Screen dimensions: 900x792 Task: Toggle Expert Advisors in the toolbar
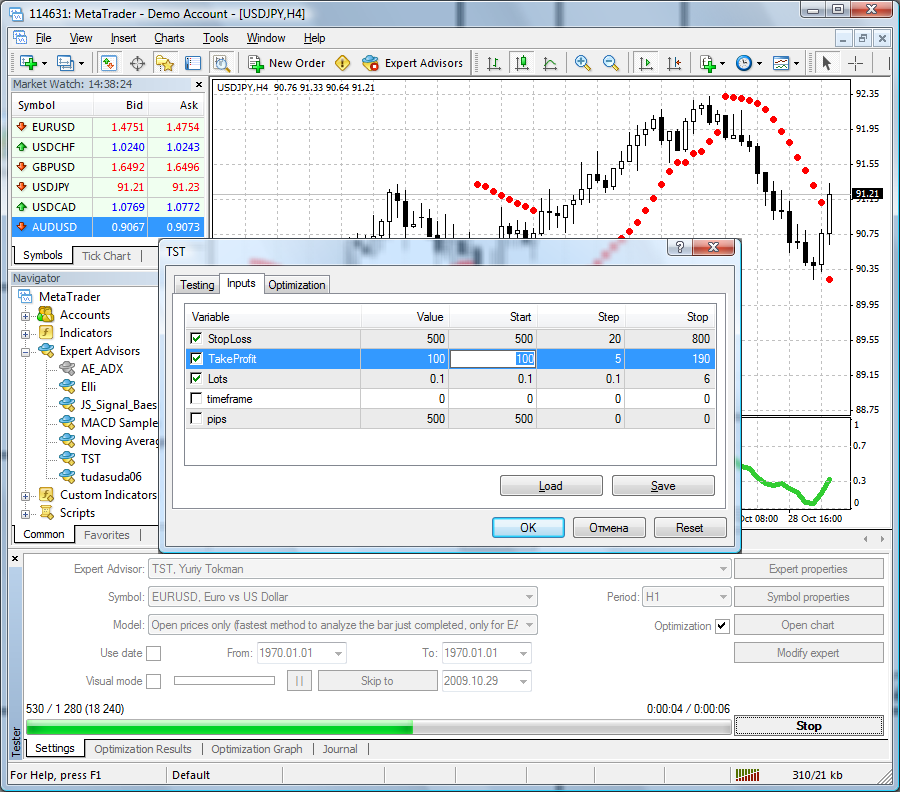click(413, 63)
